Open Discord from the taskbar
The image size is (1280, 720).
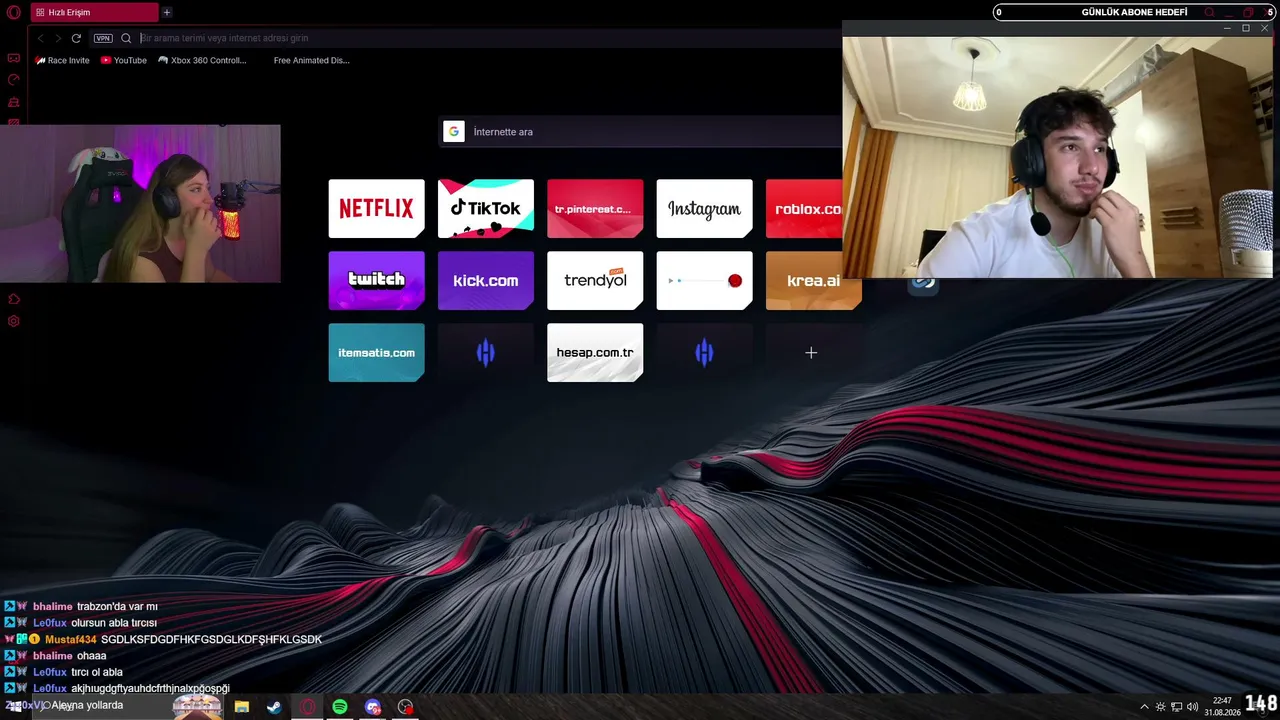pos(373,707)
